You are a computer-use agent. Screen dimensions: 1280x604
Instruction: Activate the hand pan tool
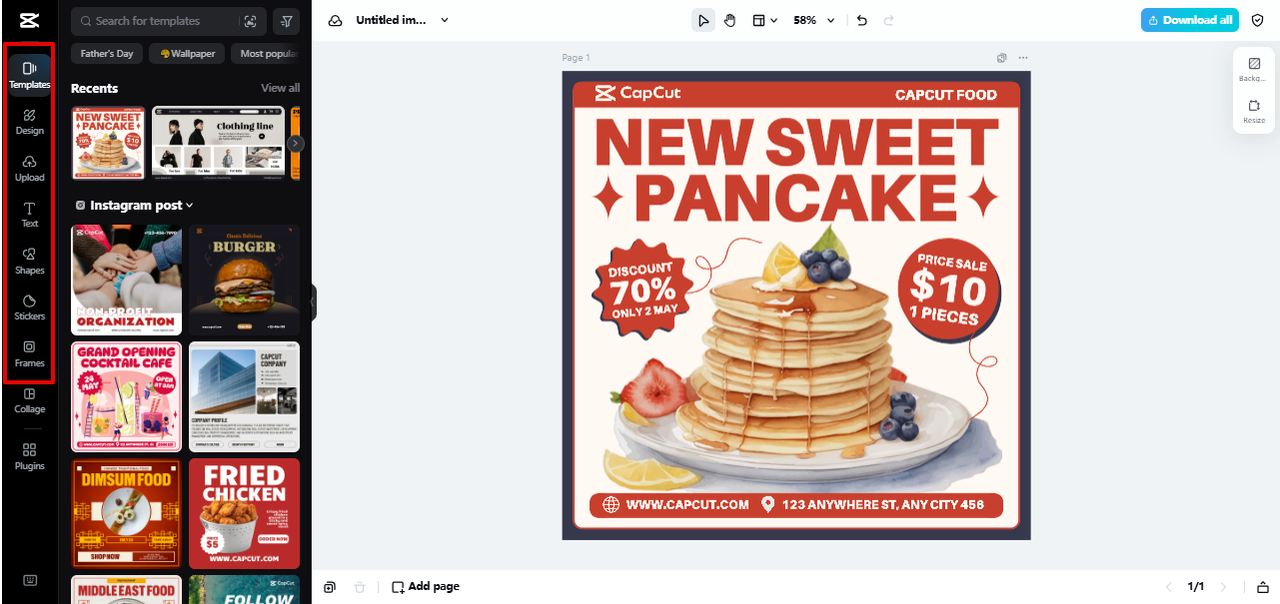pyautogui.click(x=730, y=20)
